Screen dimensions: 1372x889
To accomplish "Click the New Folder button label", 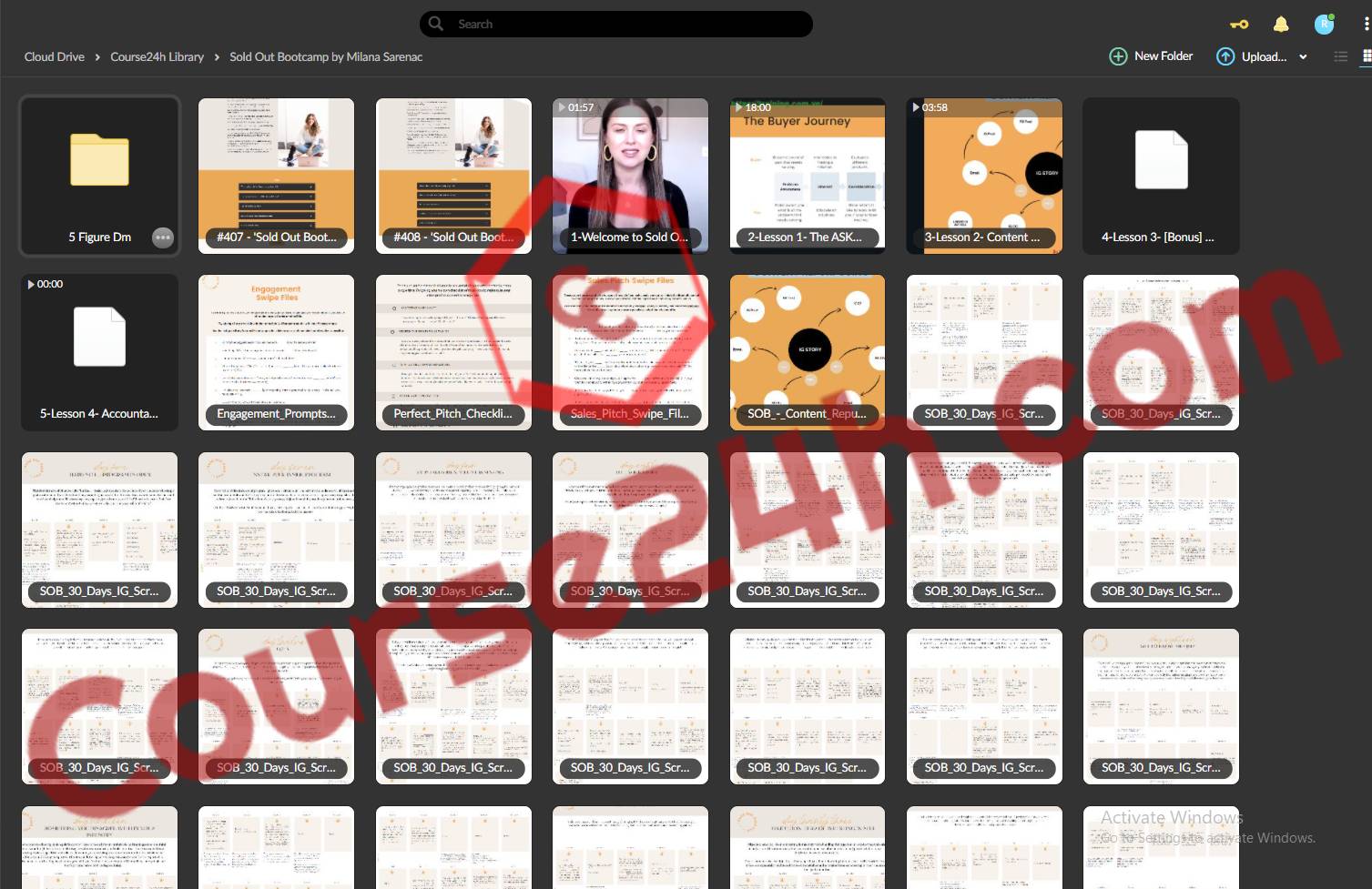I will pyautogui.click(x=1164, y=56).
